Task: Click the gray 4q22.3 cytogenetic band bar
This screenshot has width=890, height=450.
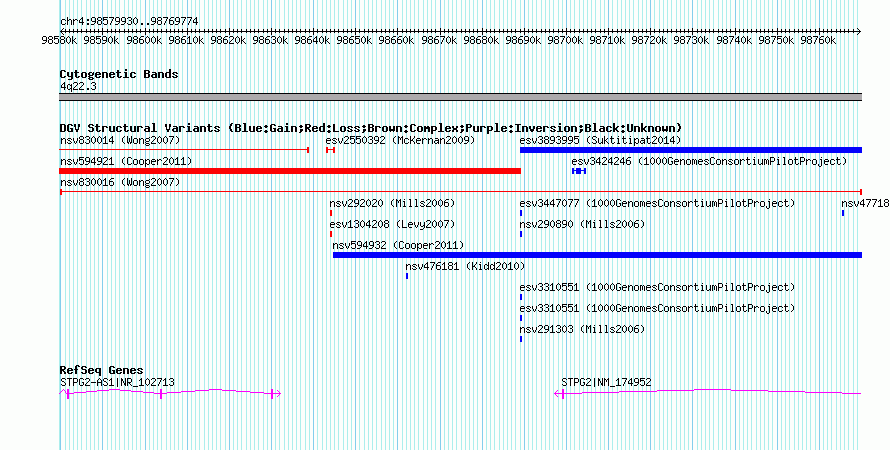Action: click(461, 97)
